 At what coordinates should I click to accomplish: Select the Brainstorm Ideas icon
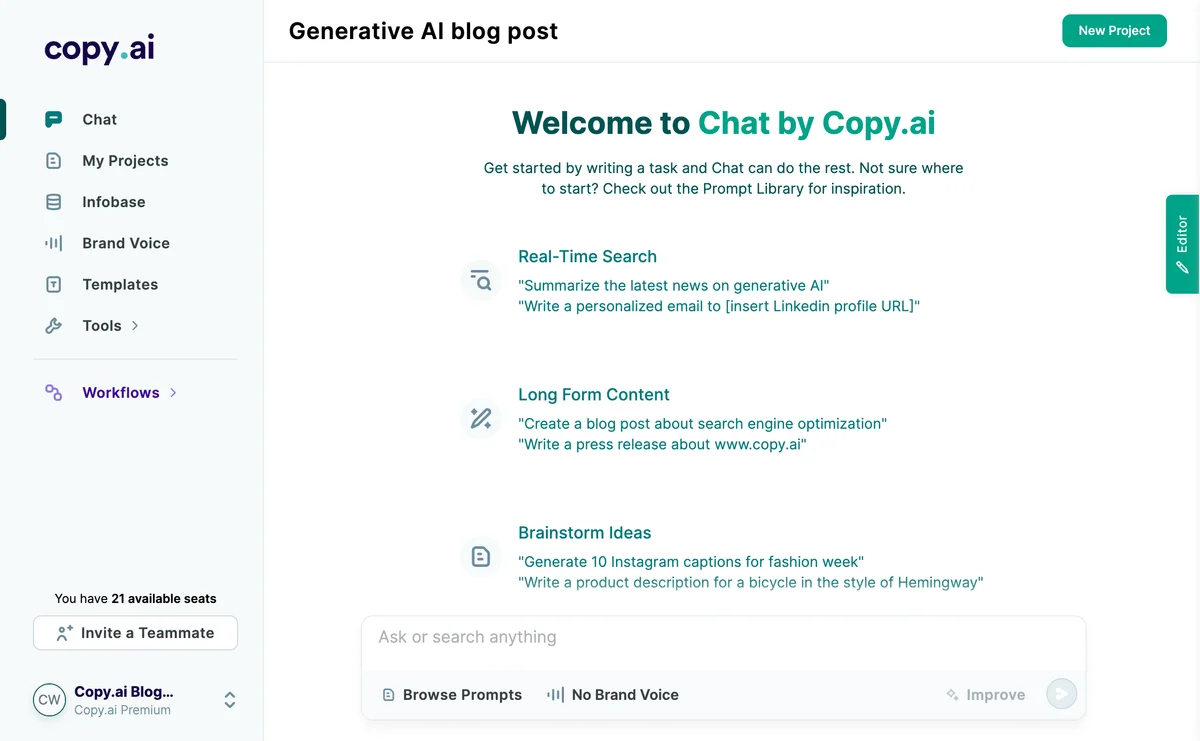[480, 556]
